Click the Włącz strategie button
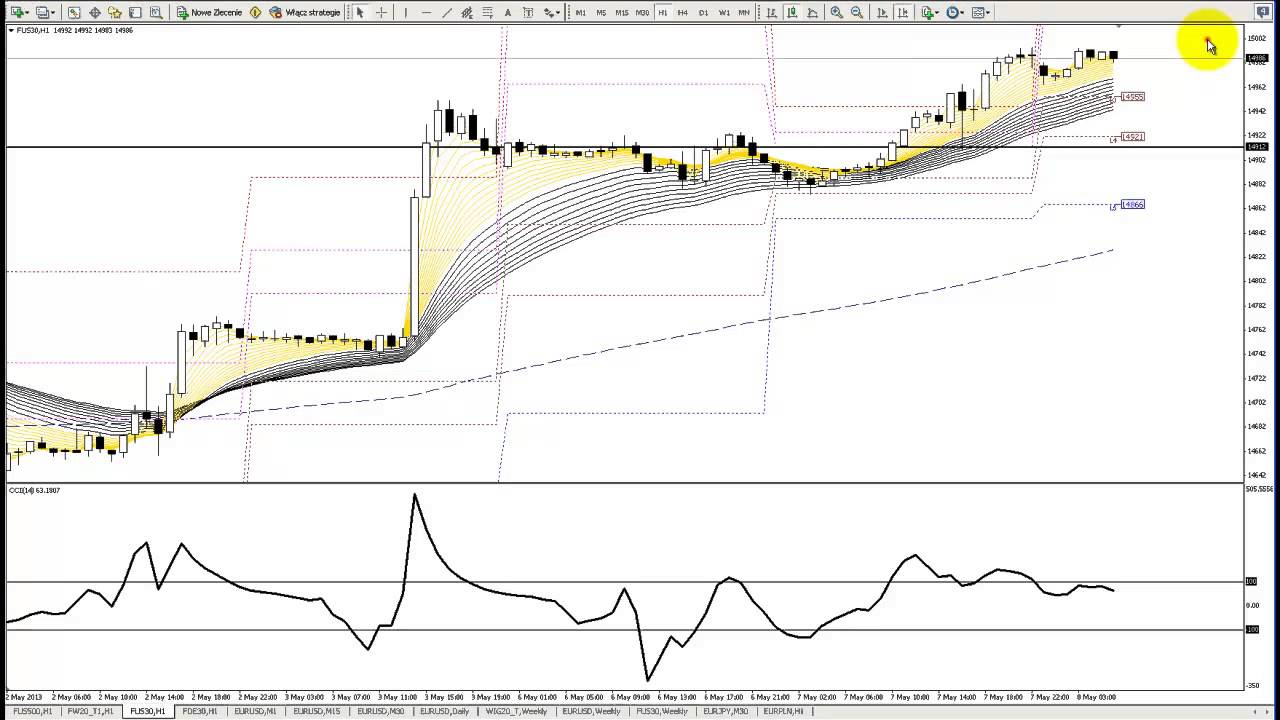 [305, 12]
